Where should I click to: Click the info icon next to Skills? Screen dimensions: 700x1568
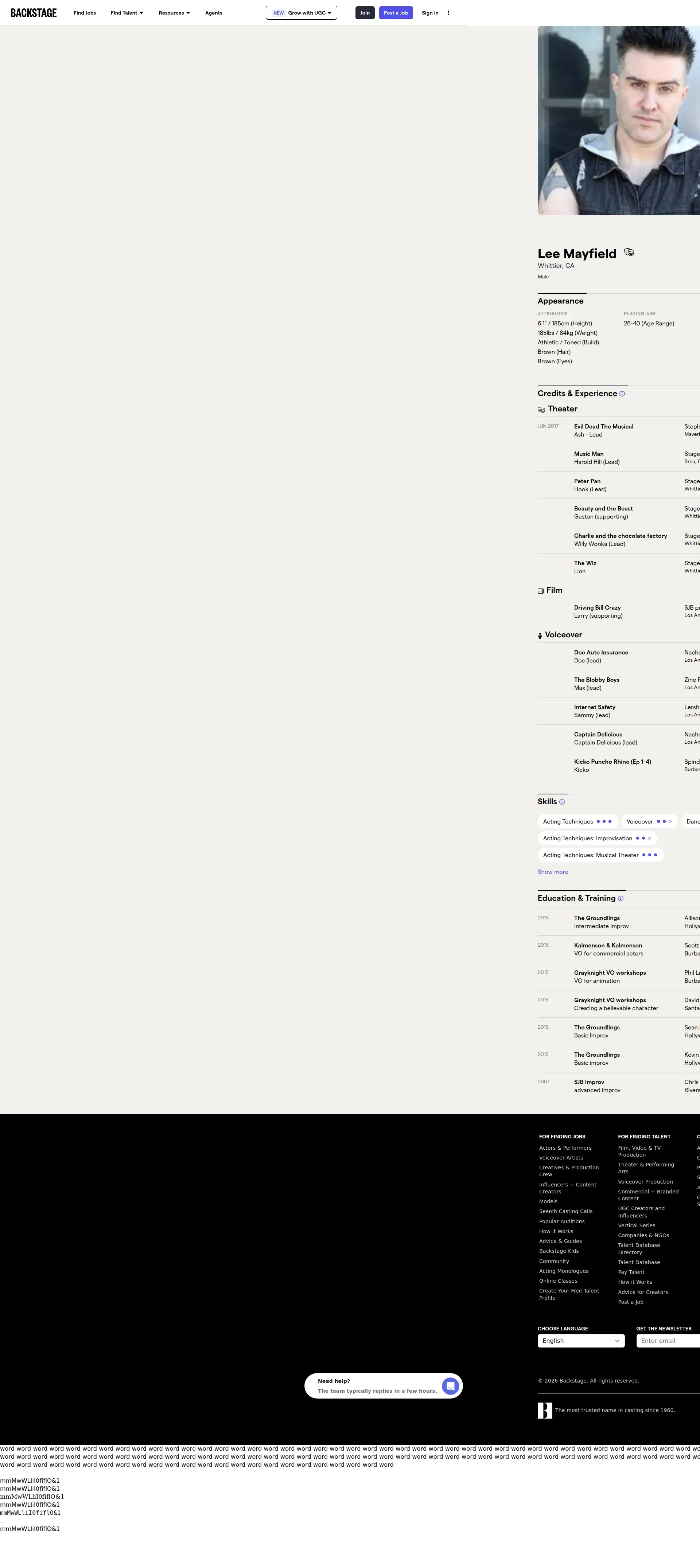pos(562,802)
